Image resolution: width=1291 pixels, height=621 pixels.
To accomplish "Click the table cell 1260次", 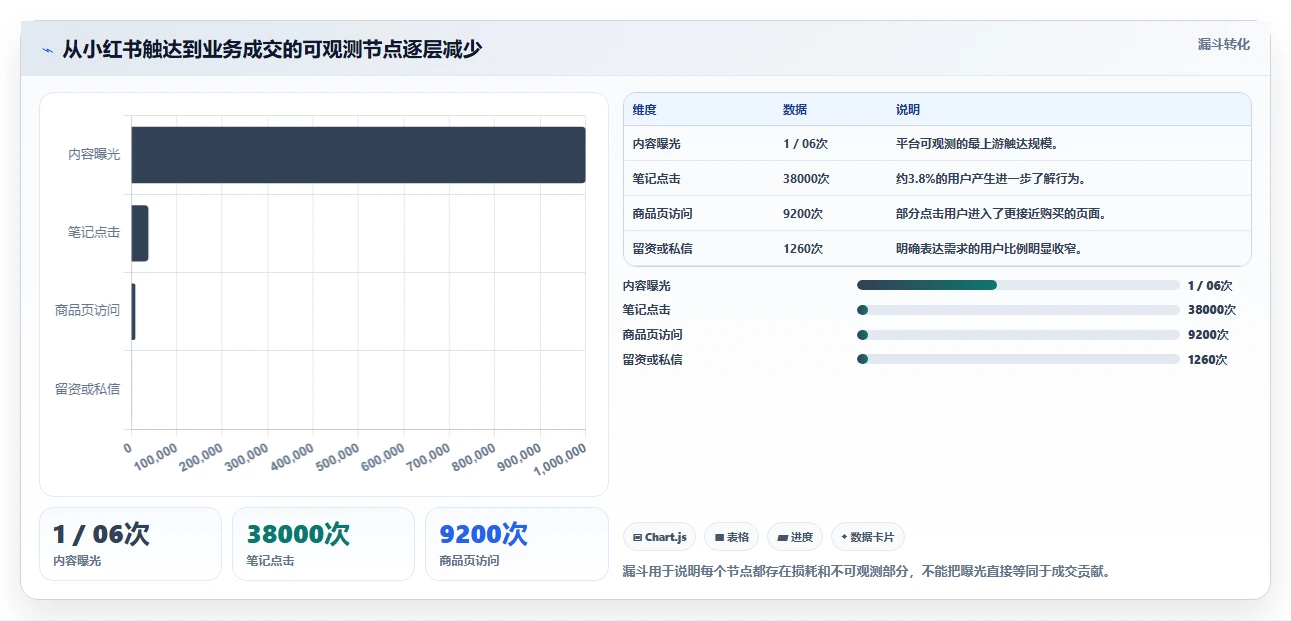I will [803, 249].
